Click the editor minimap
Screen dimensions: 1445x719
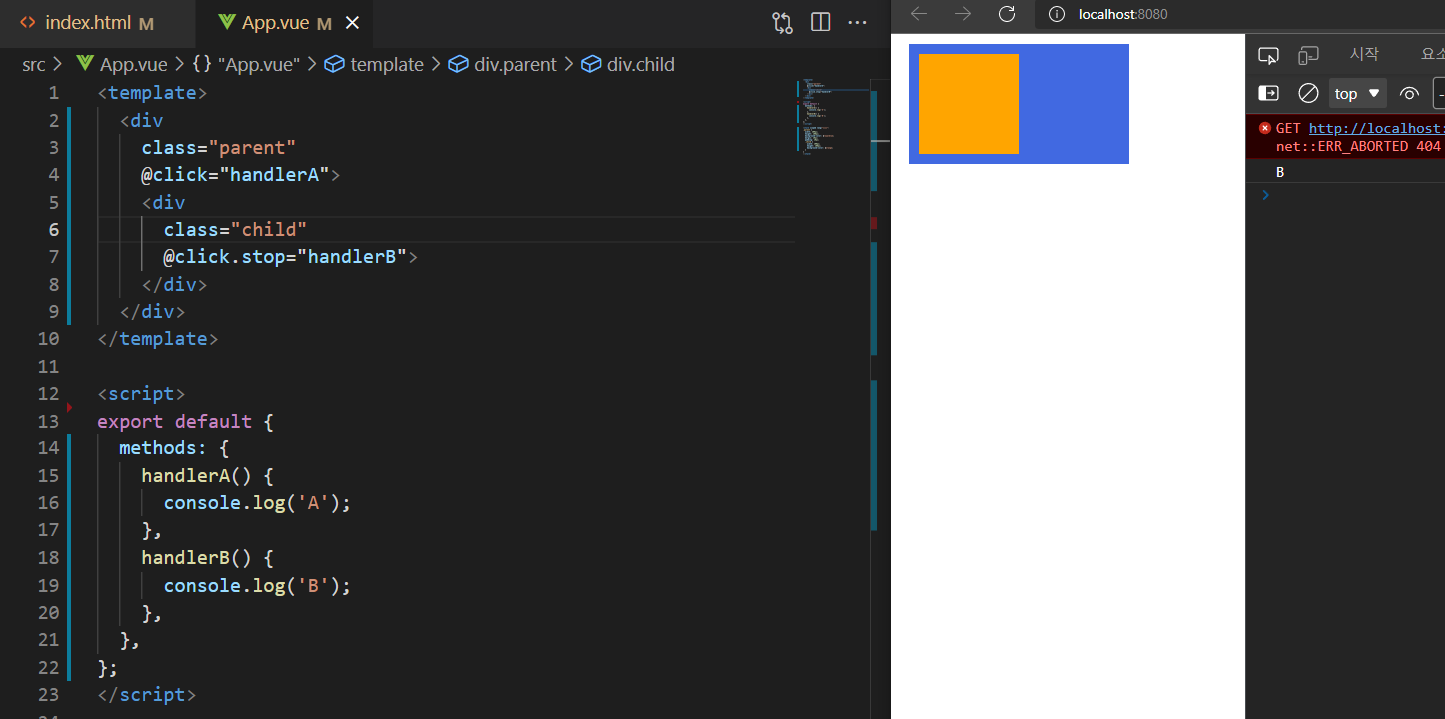coord(831,116)
